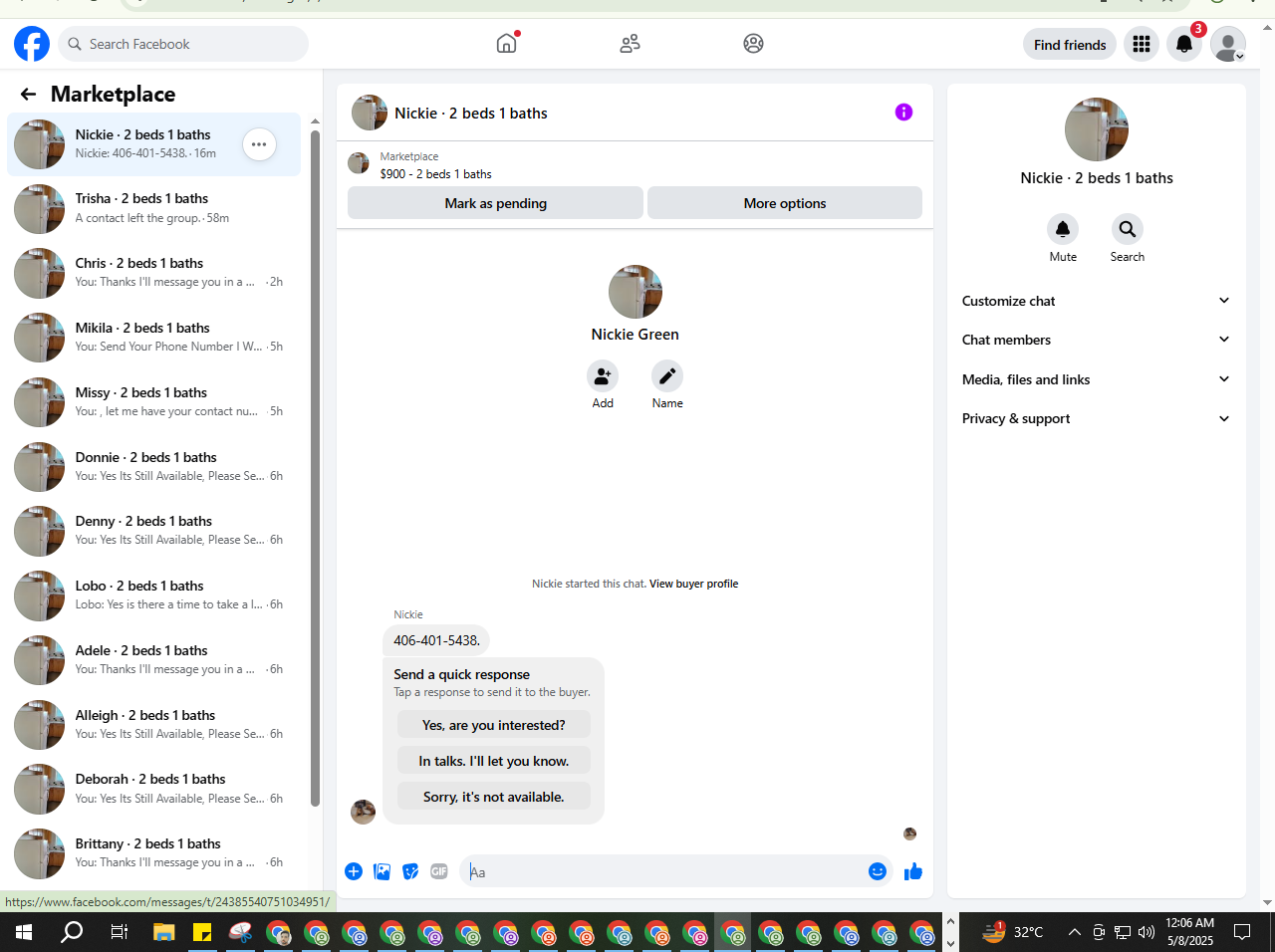Screen dimensions: 1275x952
Task: Click the Name edit pencil icon
Action: pyautogui.click(x=667, y=375)
